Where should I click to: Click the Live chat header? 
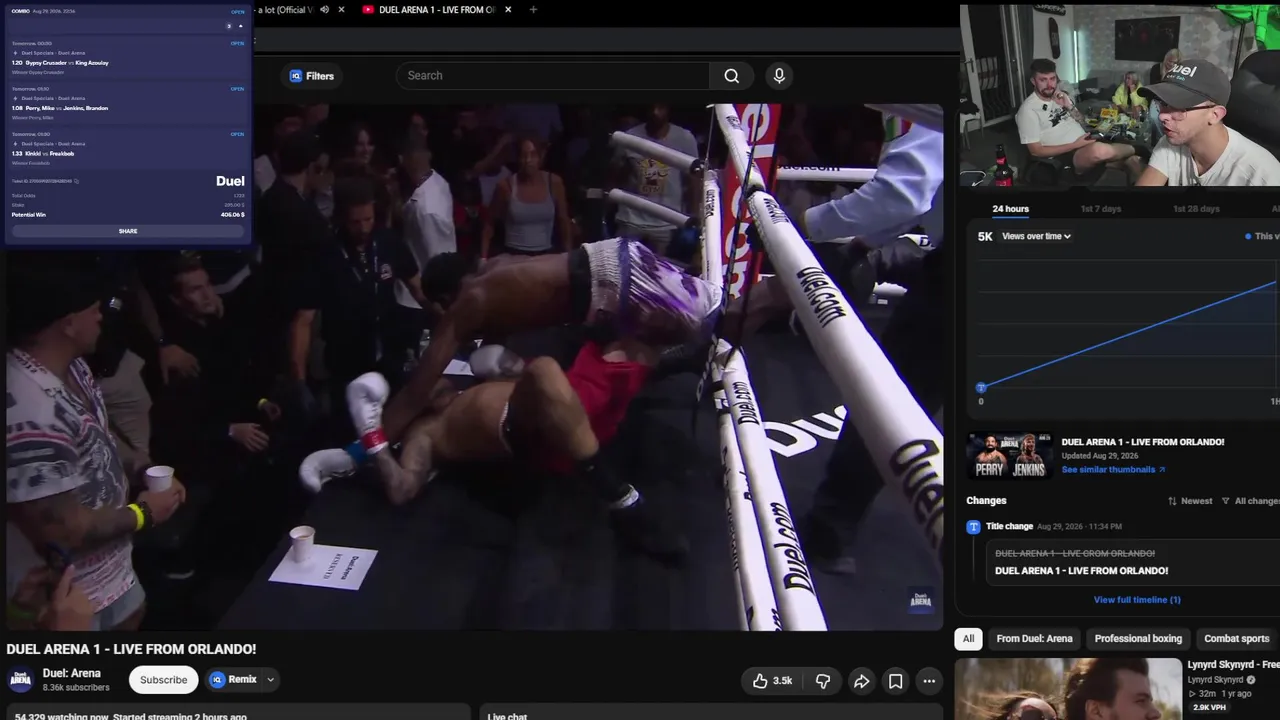pos(507,716)
